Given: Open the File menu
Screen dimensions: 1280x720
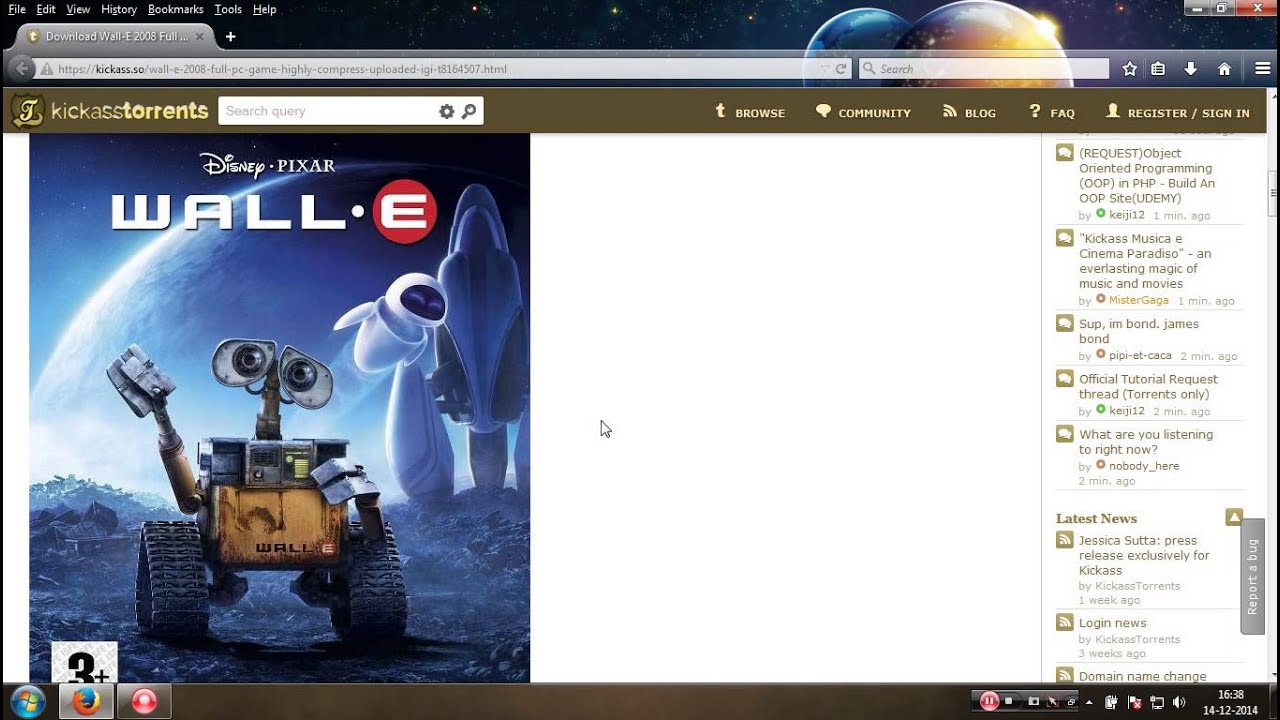Looking at the screenshot, I should (x=17, y=9).
